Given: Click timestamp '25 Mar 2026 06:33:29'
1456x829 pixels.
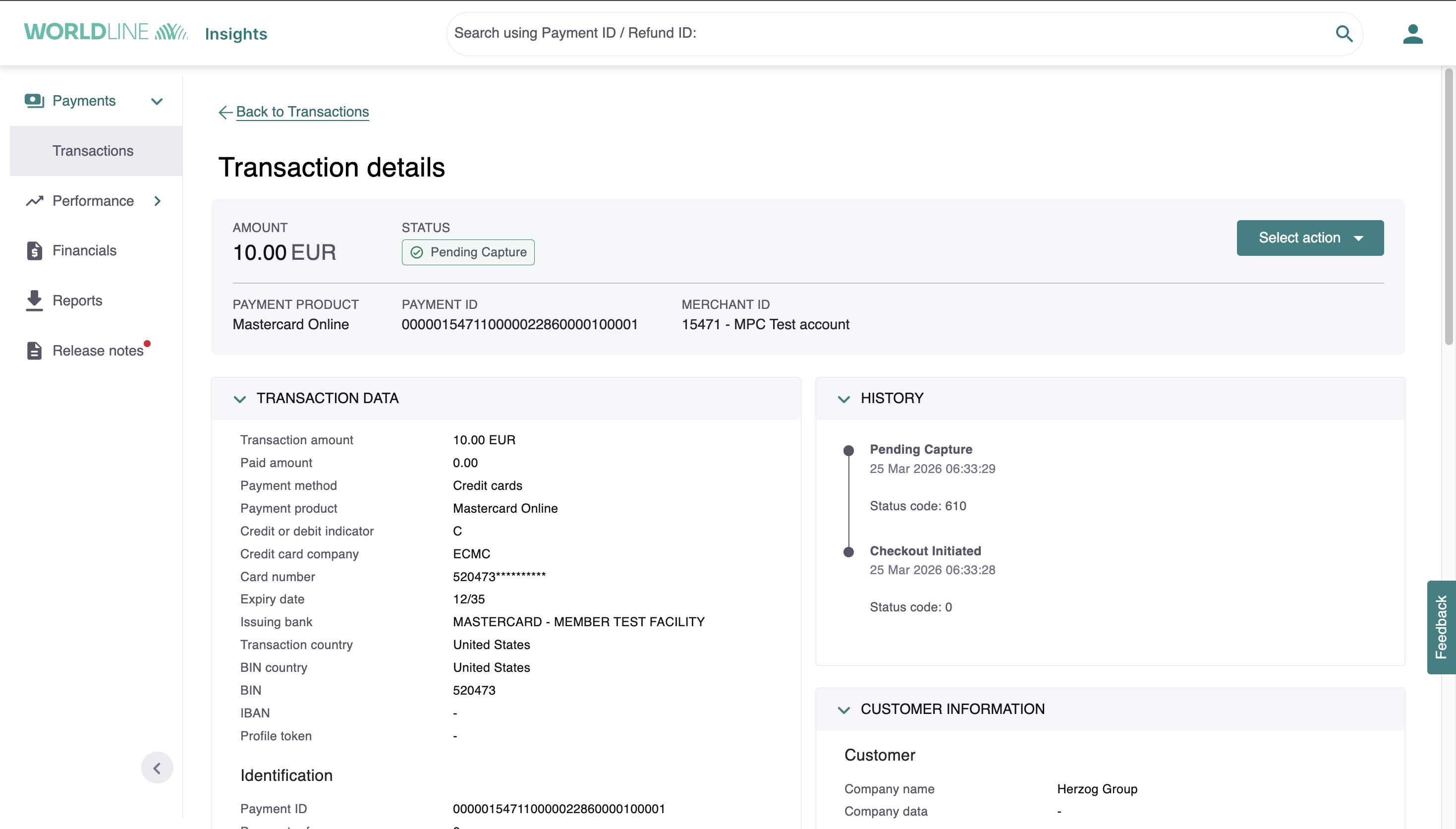Looking at the screenshot, I should coord(933,469).
